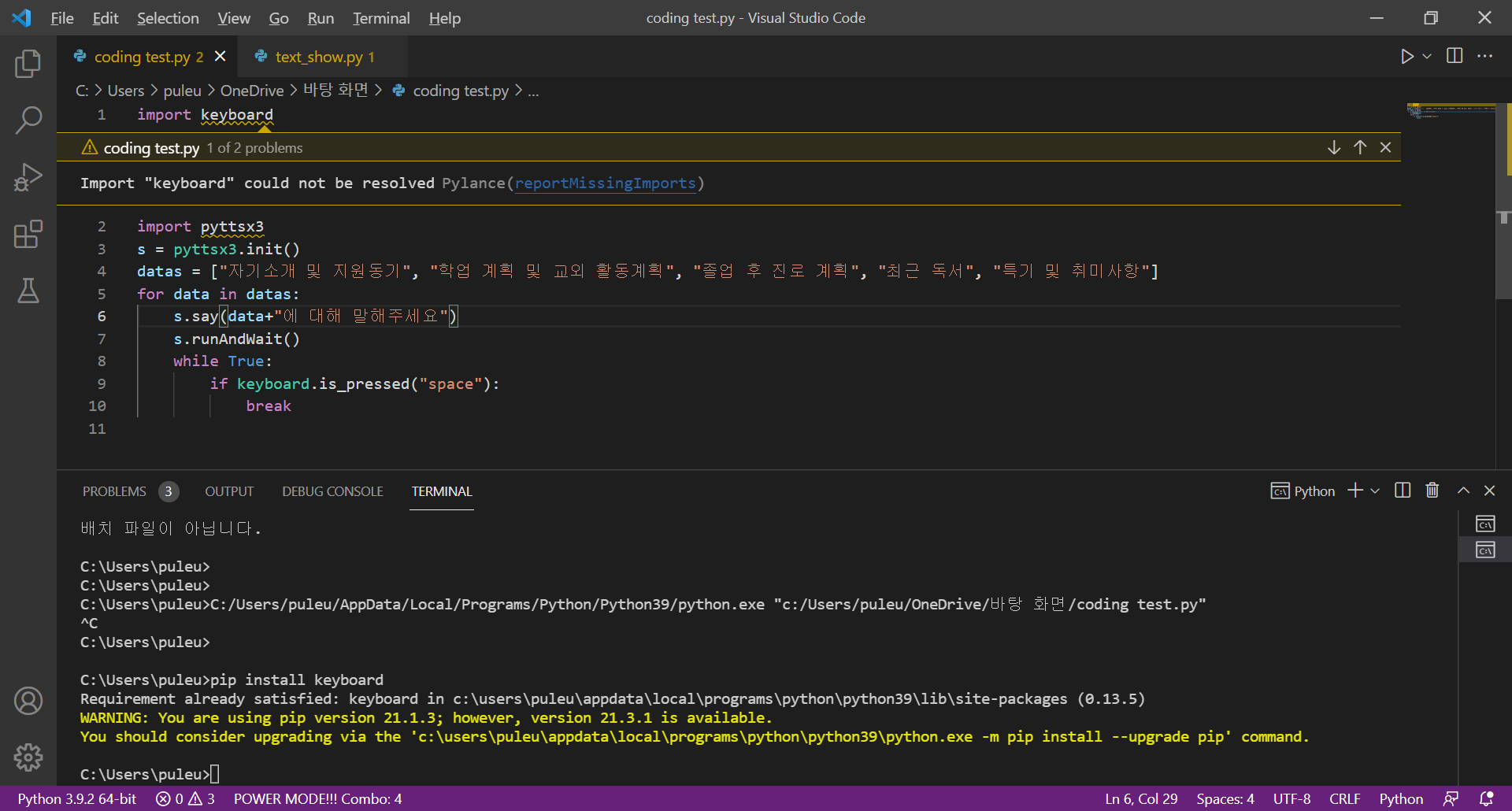Open errors and warnings status item
Screen dimensions: 1512x811
[186, 798]
